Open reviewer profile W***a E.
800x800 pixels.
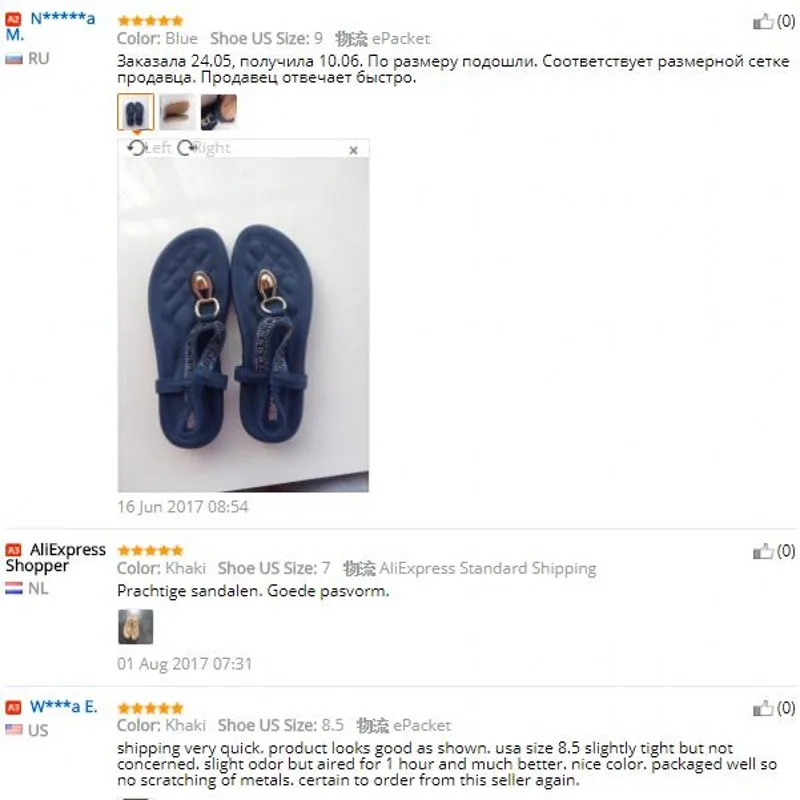tap(63, 707)
